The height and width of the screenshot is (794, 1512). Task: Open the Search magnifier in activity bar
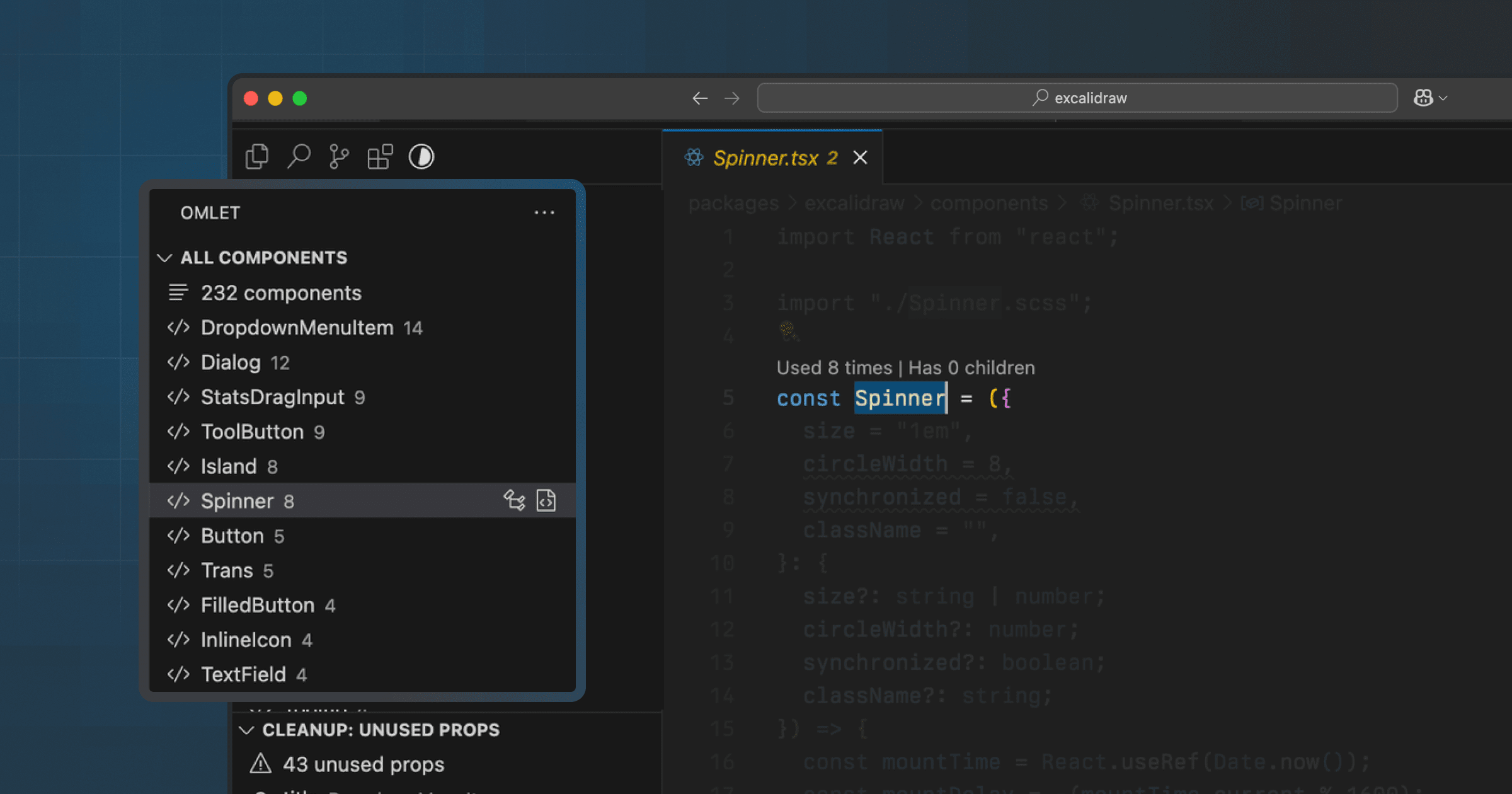pyautogui.click(x=299, y=156)
